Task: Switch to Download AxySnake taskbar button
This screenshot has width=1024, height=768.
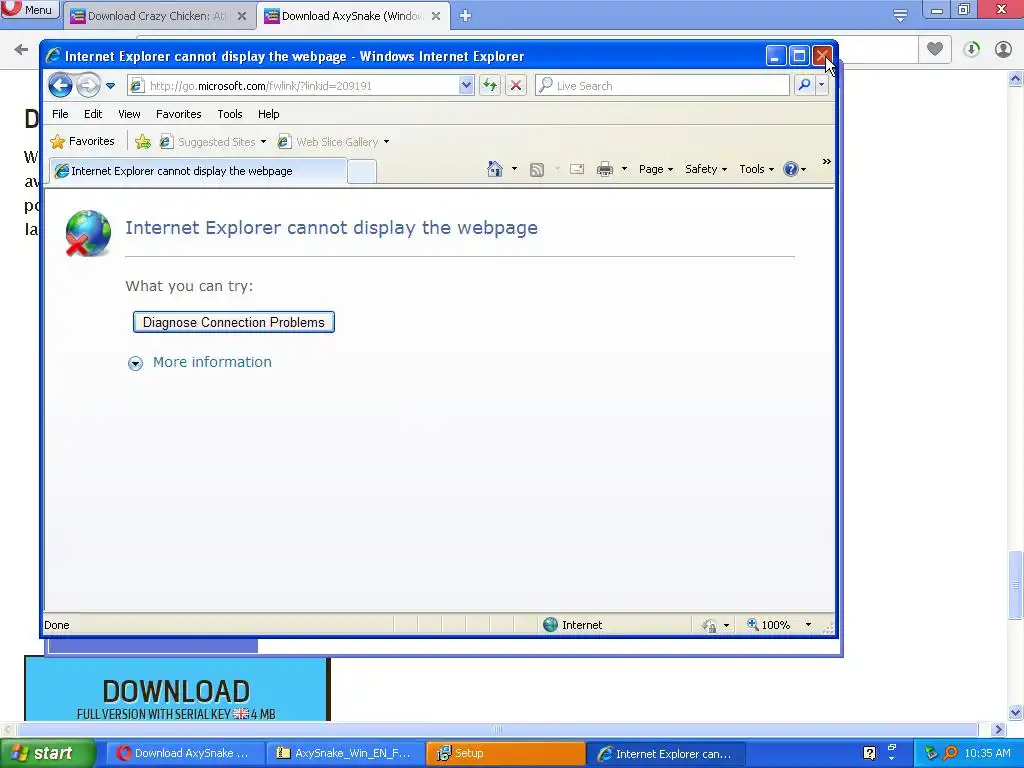Action: pos(185,754)
